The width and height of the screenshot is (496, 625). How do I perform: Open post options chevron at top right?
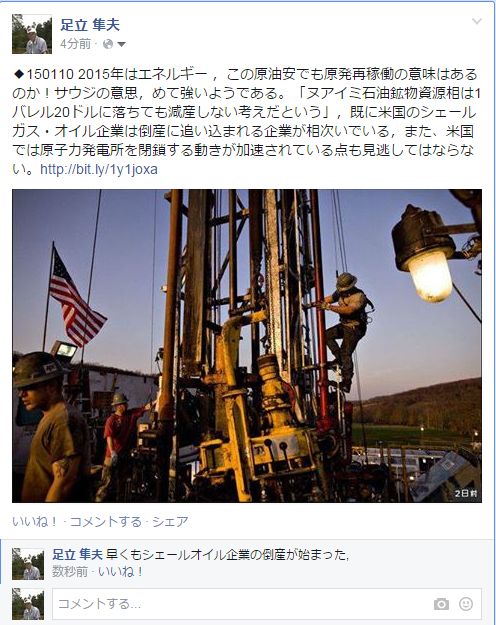point(477,21)
